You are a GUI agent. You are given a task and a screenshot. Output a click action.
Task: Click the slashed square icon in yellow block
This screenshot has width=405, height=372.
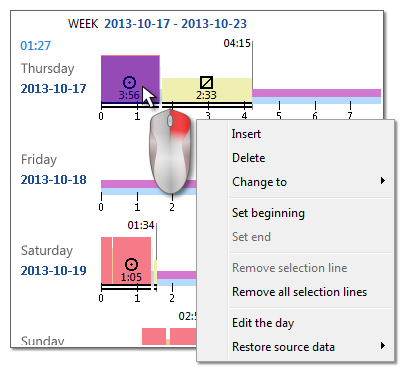point(206,82)
